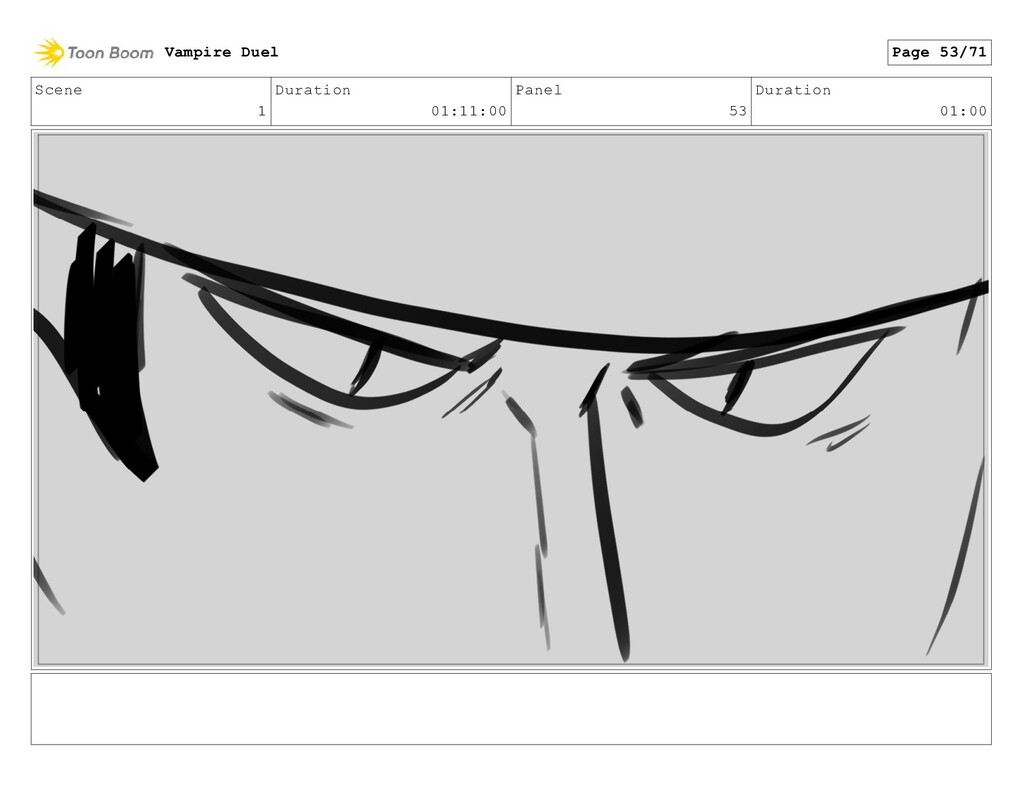Click the panel duration value '01:00'
Viewport: 1024px width, 791px height.
[963, 111]
